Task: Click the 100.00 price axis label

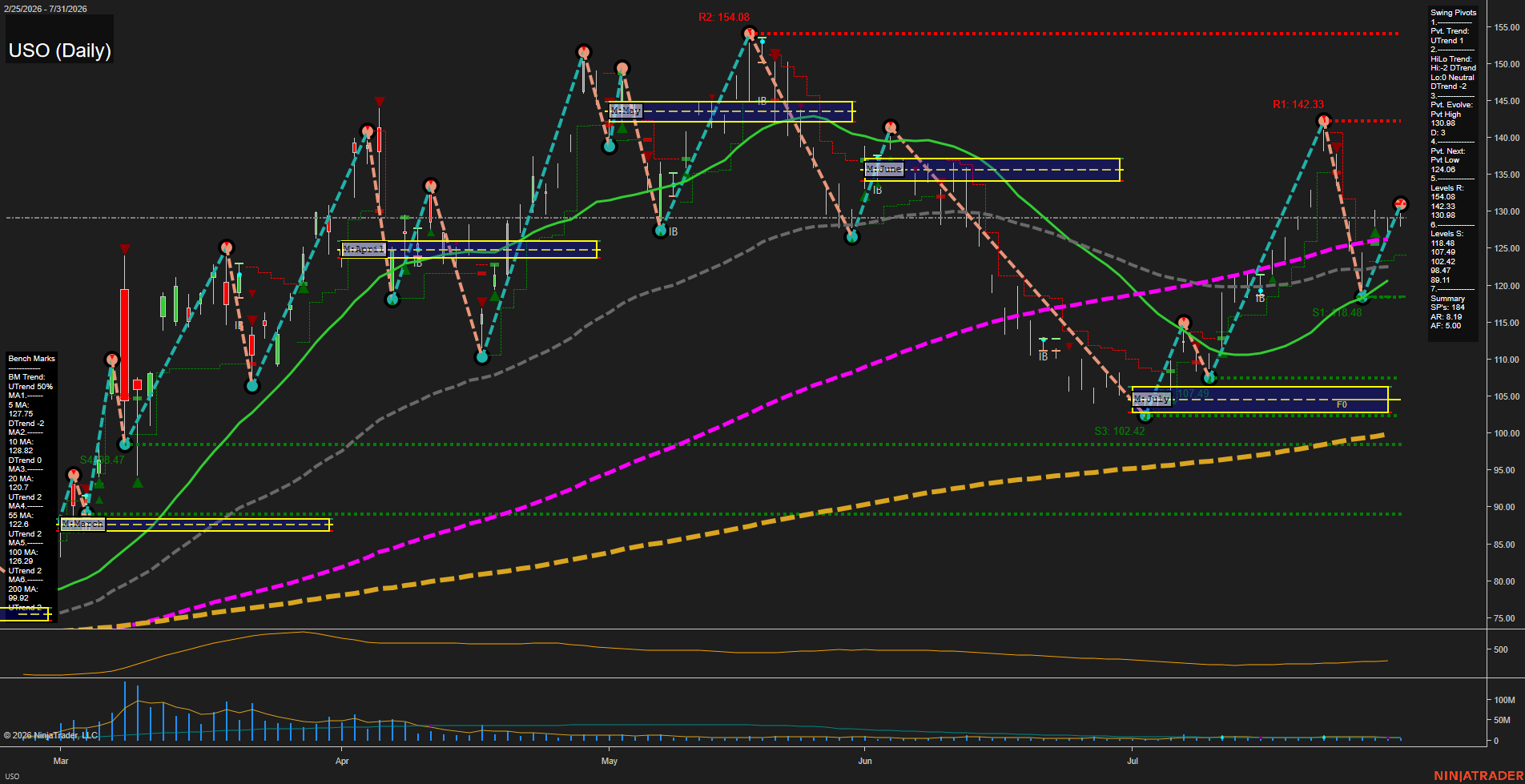Action: (x=1507, y=433)
